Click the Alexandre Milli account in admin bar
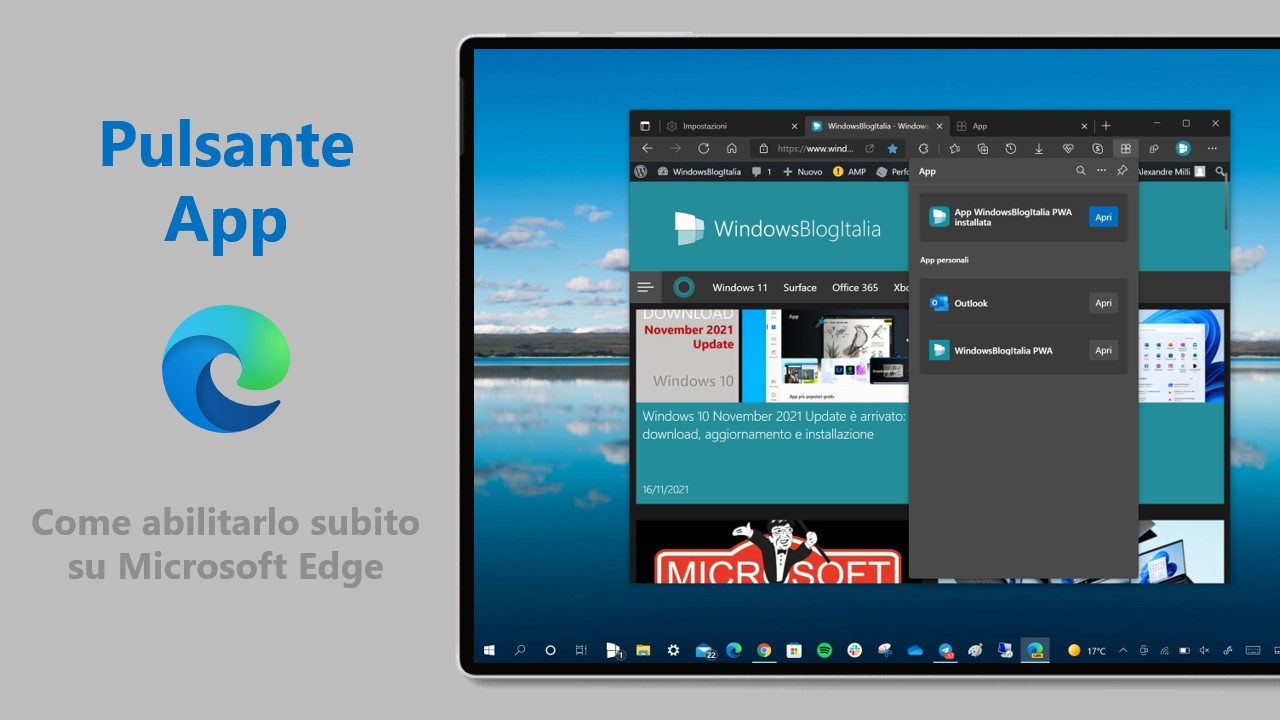This screenshot has width=1280, height=720. [1171, 172]
